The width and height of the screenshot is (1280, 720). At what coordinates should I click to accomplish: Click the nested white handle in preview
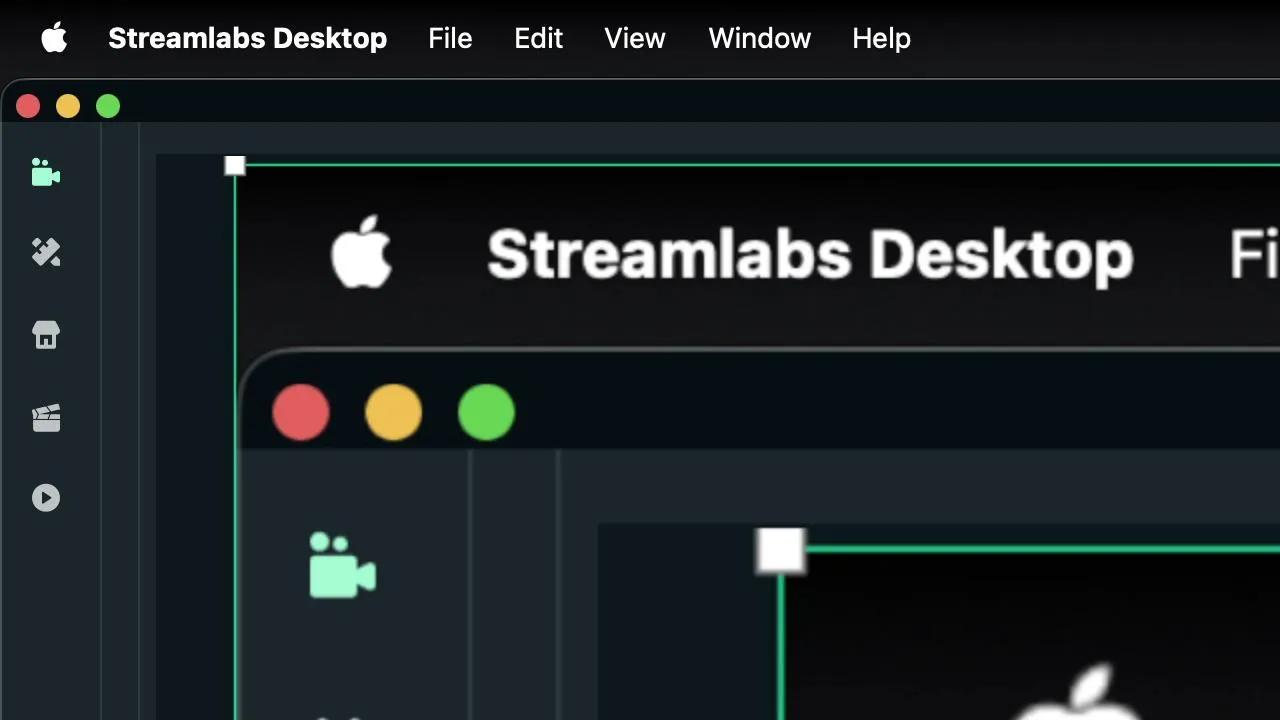click(x=781, y=550)
